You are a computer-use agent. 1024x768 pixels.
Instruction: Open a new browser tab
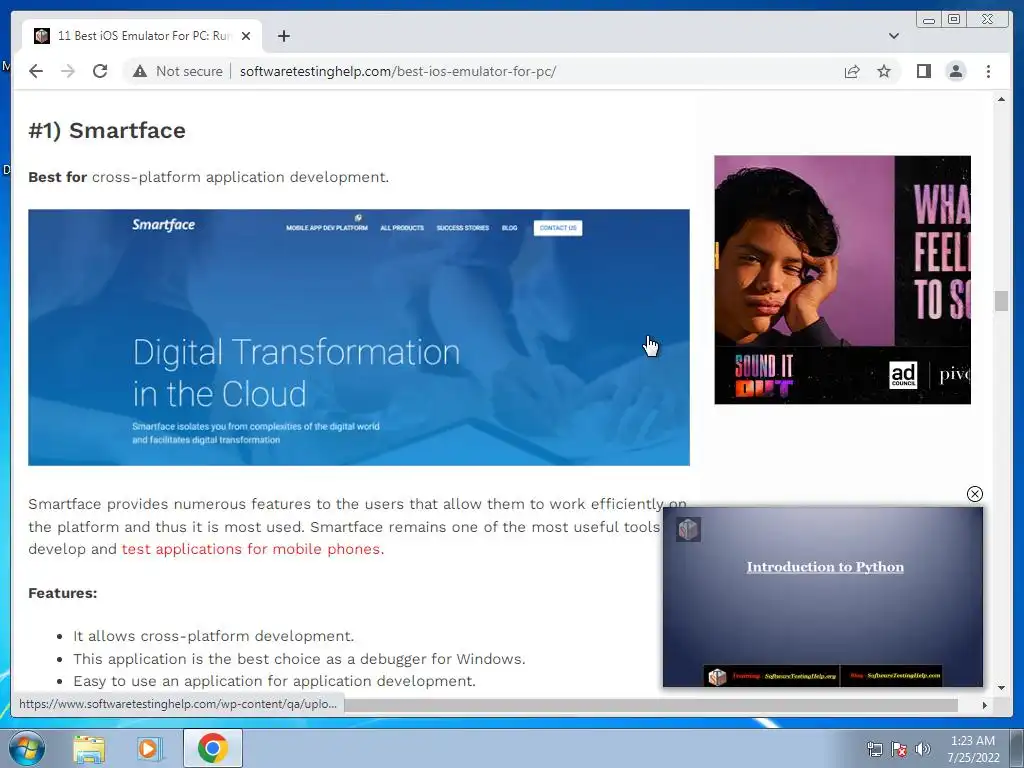283,36
